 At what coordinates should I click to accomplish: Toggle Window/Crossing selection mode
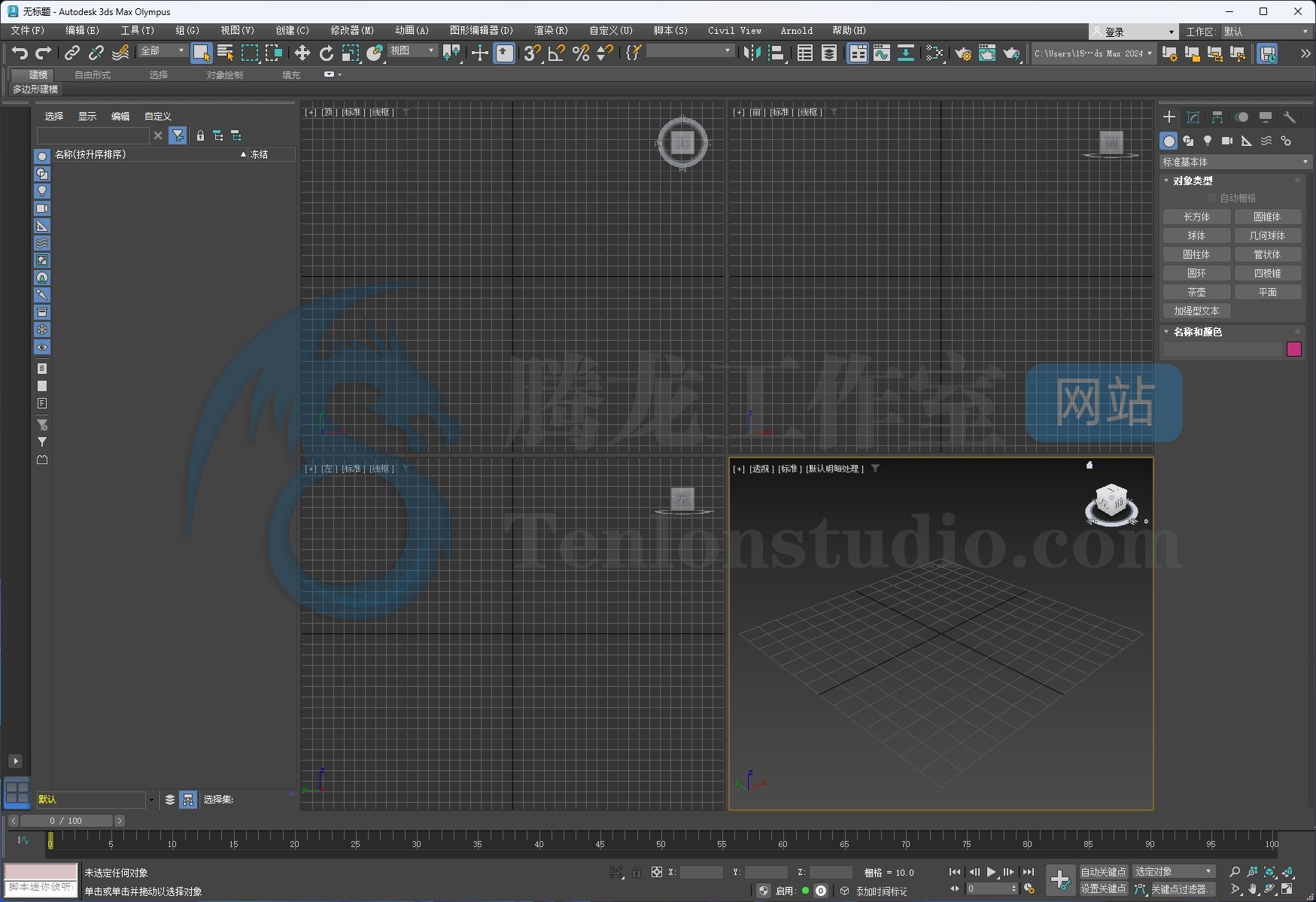pyautogui.click(x=274, y=53)
